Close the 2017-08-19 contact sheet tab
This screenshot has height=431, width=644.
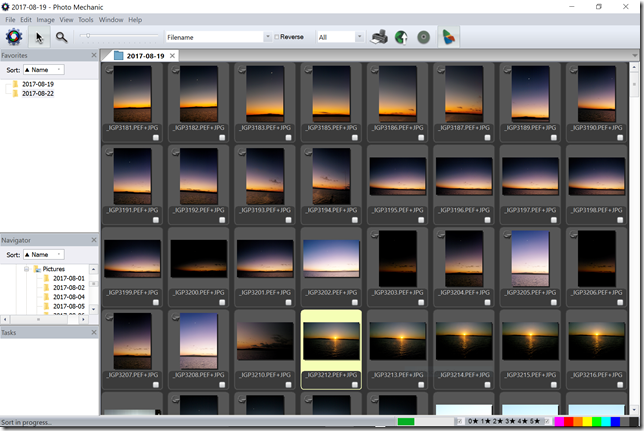click(172, 55)
